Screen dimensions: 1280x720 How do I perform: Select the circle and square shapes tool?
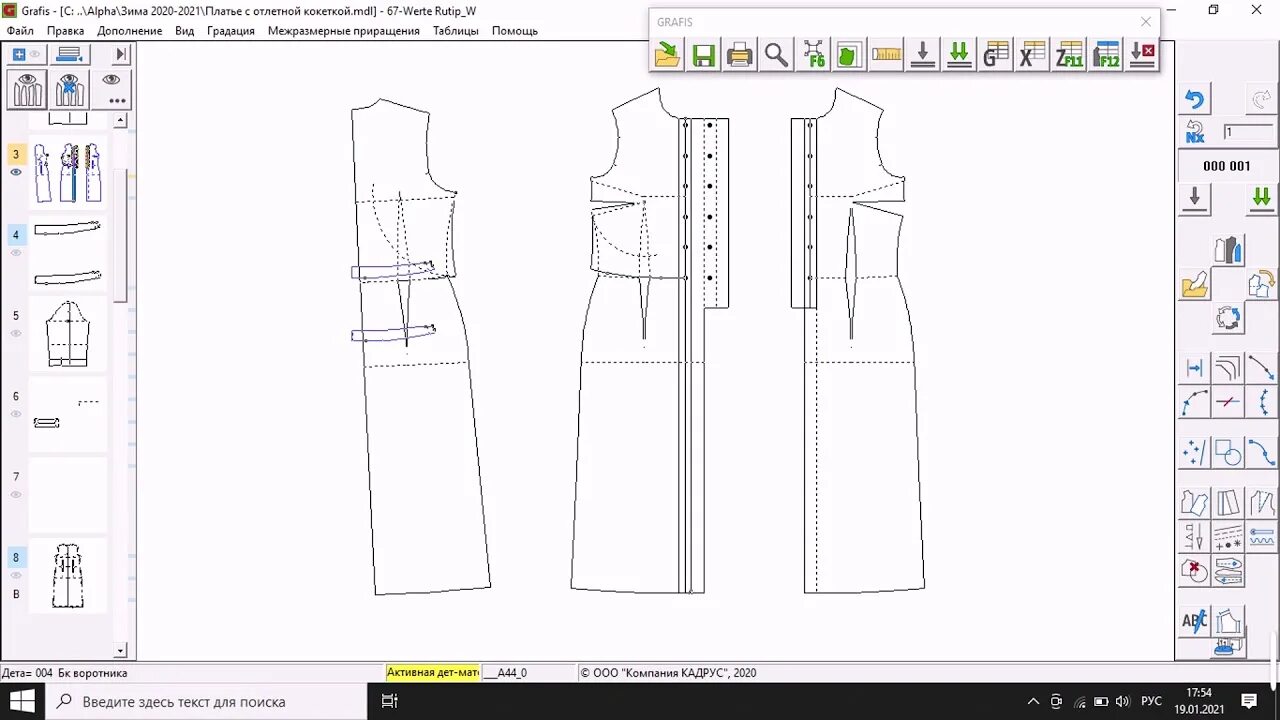1228,453
